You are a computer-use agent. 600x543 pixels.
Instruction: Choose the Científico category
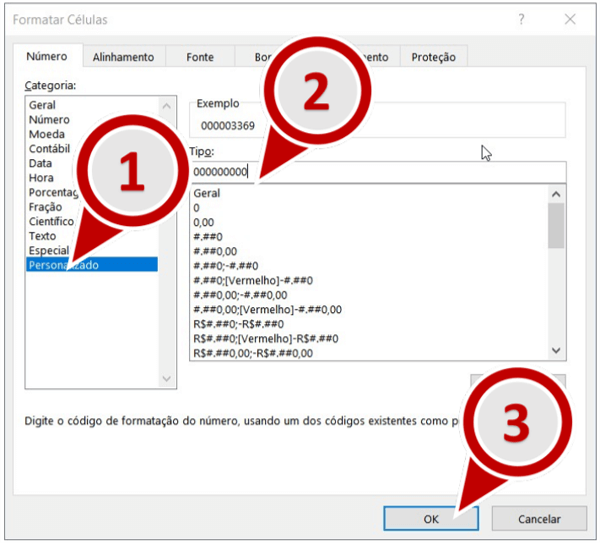[51, 221]
